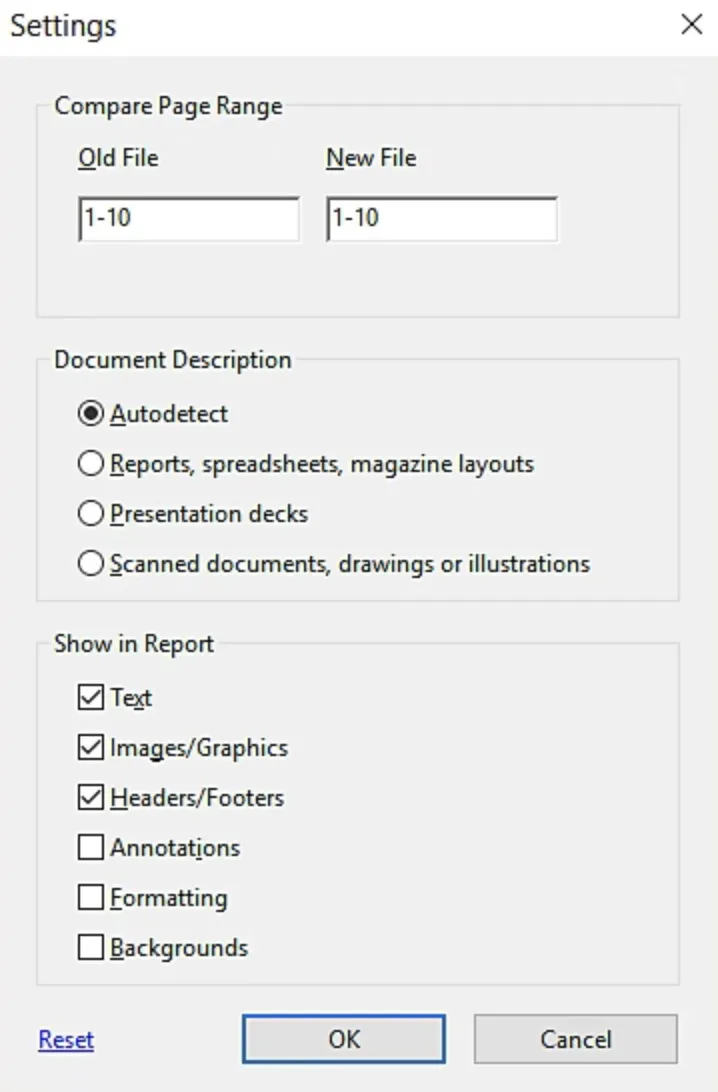Click the Autodetect label text

coord(169,414)
